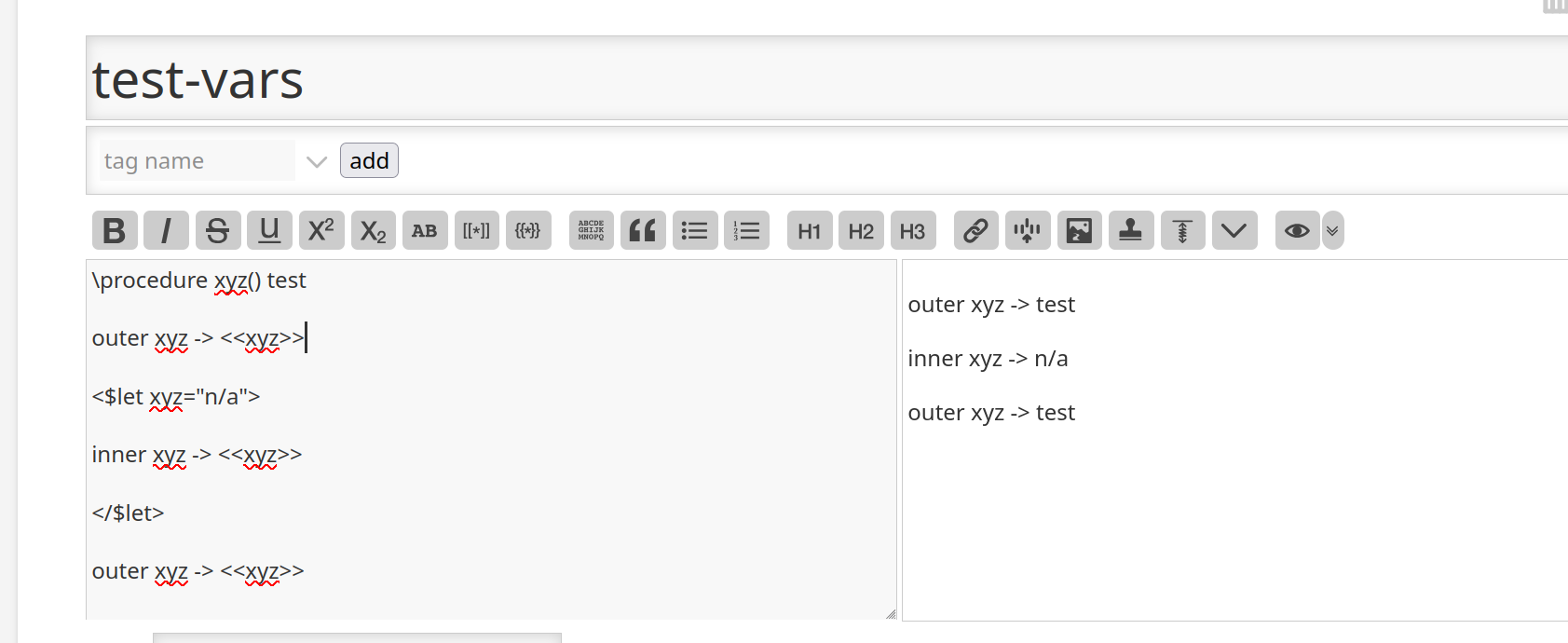
Task: Insert a picture via image icon
Action: 1079,230
